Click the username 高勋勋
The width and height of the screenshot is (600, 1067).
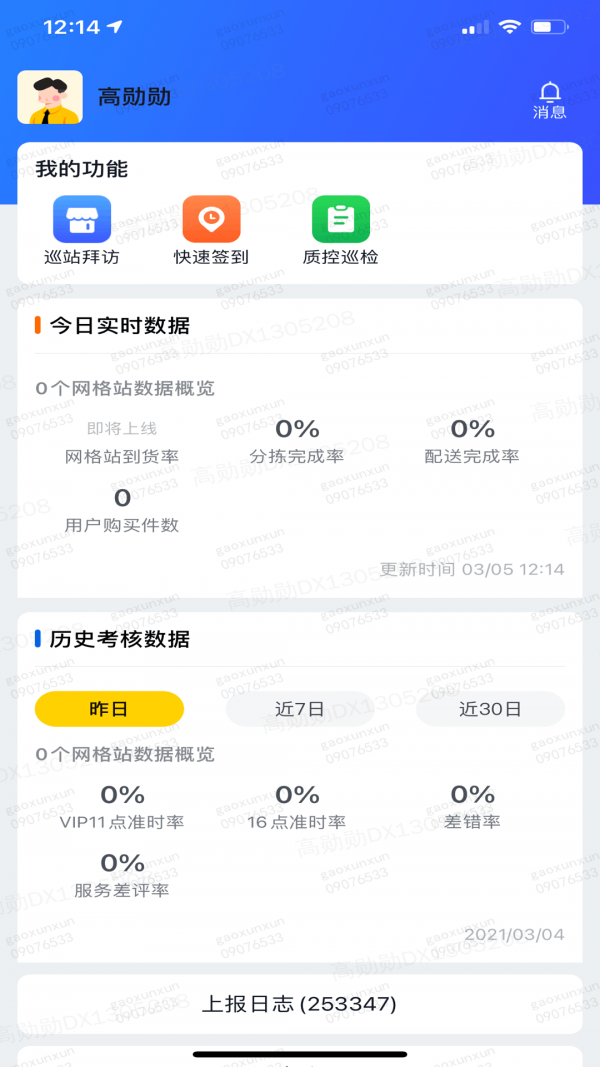(x=133, y=96)
